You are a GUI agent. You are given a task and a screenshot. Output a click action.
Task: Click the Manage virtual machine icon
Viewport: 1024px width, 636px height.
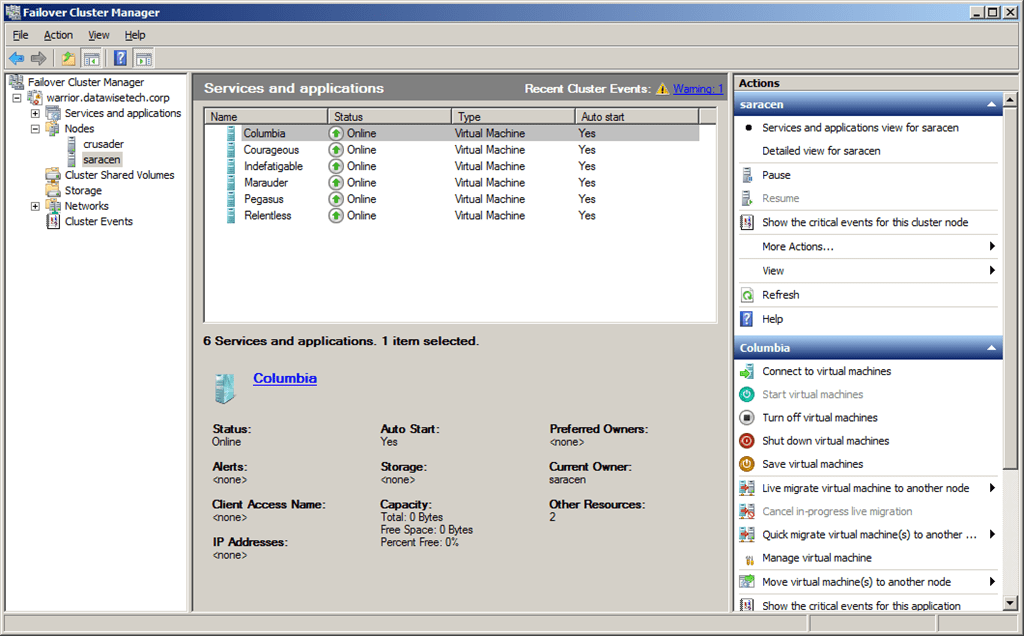[748, 559]
